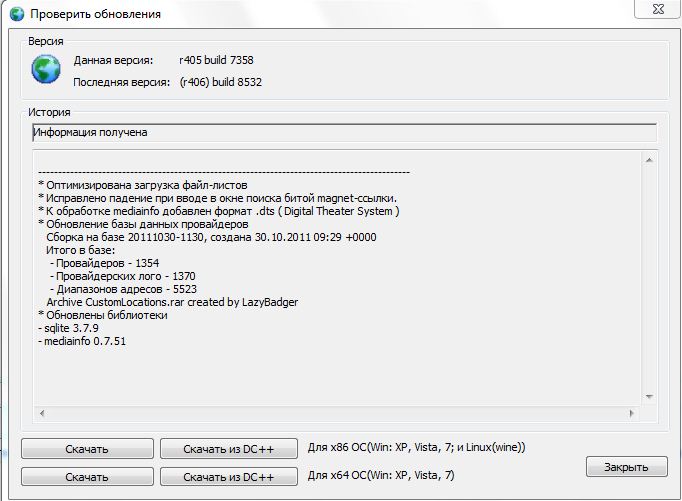Image resolution: width=682 pixels, height=501 pixels.
Task: Click the globe icon in the title bar
Action: (x=13, y=14)
